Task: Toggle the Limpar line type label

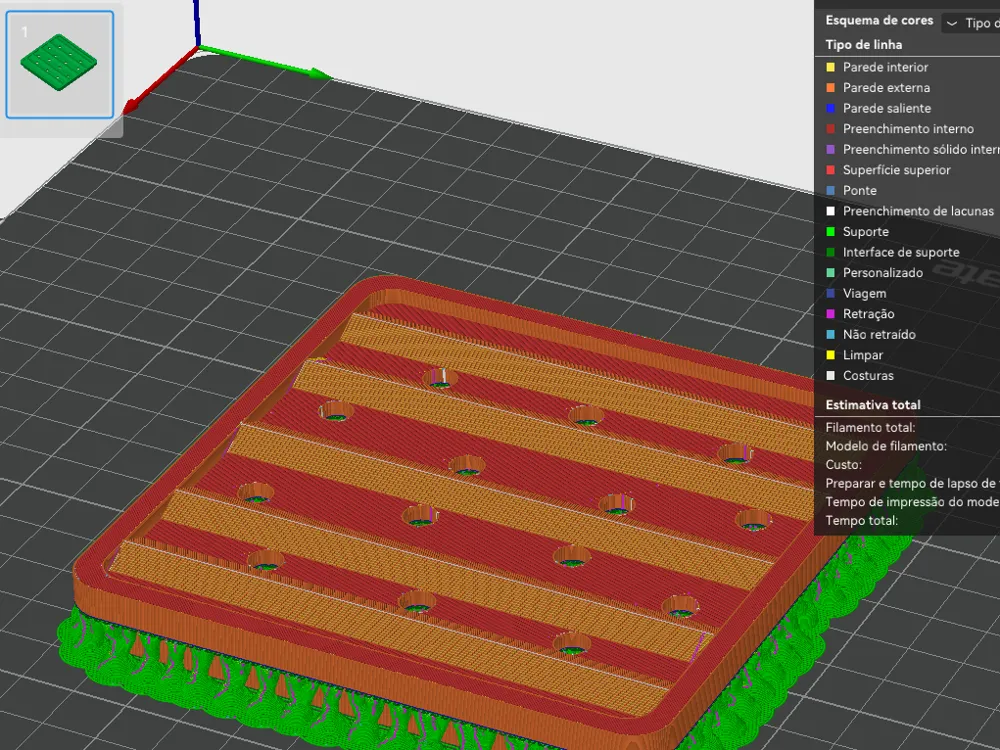Action: pos(863,355)
